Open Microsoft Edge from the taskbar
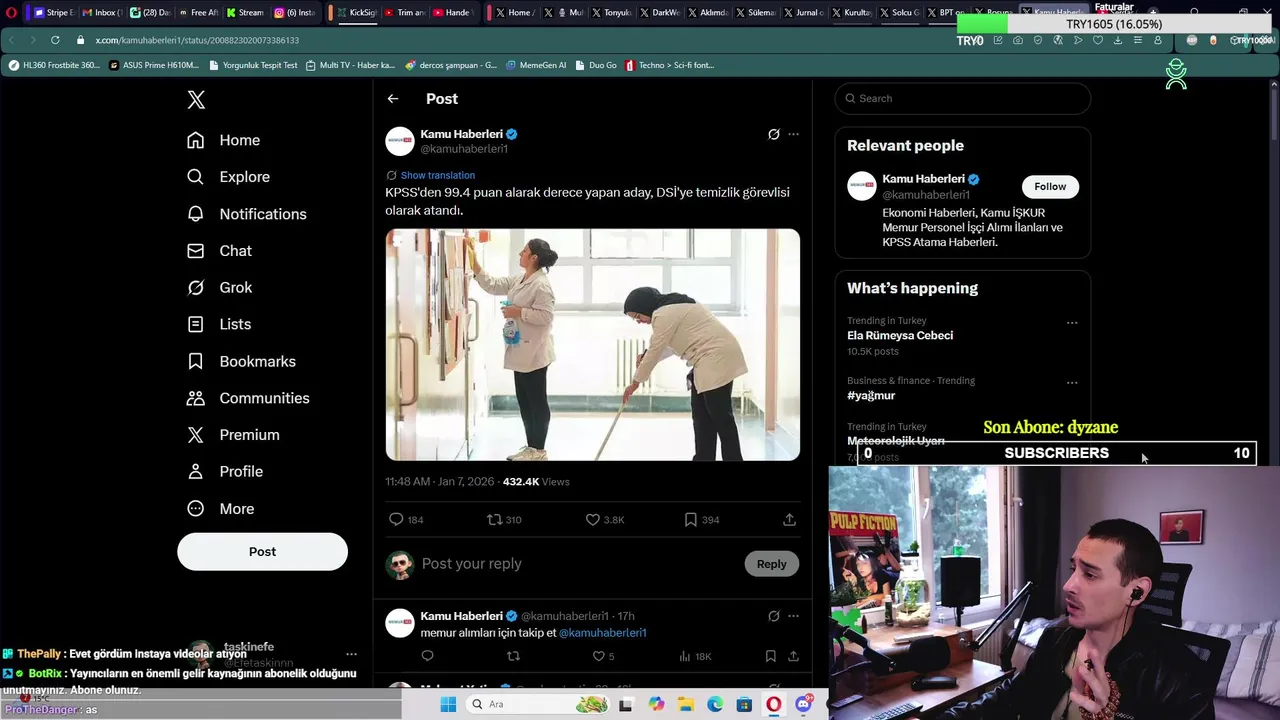Image resolution: width=1280 pixels, height=720 pixels. click(715, 705)
